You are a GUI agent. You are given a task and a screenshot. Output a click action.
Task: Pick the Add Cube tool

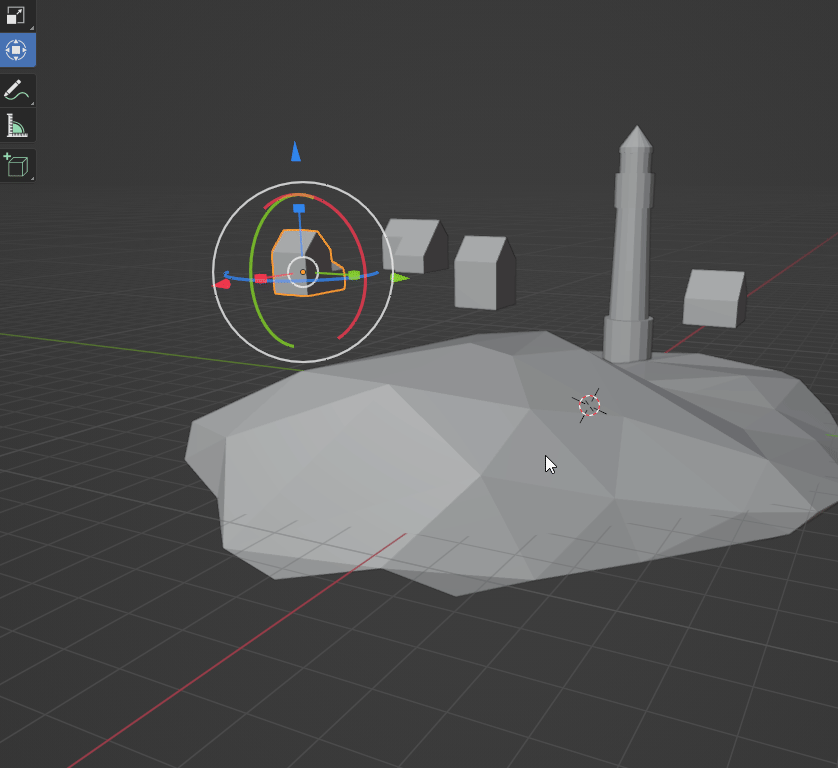[17, 165]
